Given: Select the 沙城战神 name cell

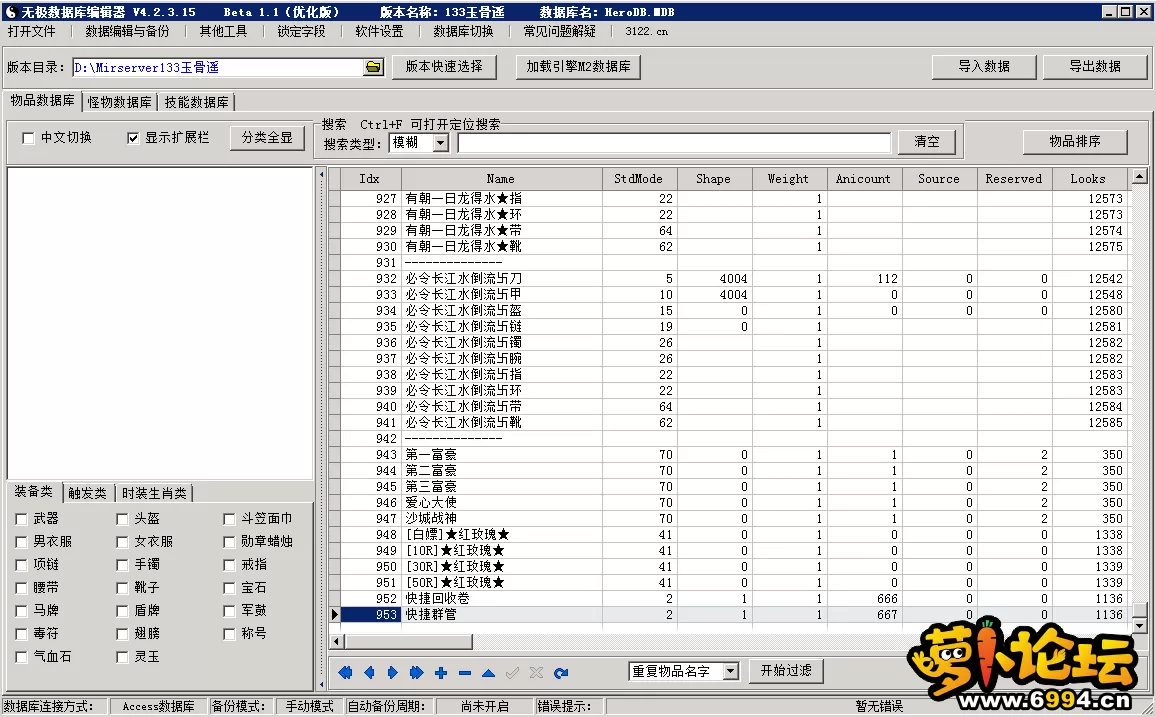Looking at the screenshot, I should [x=501, y=518].
